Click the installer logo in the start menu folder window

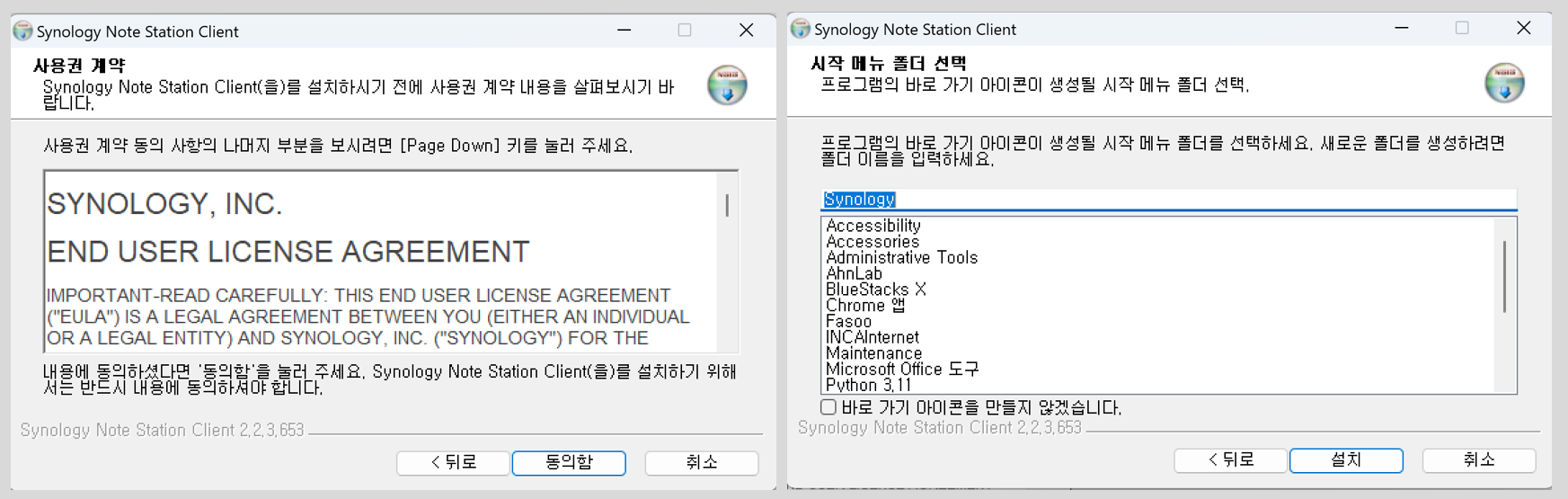point(1504,83)
